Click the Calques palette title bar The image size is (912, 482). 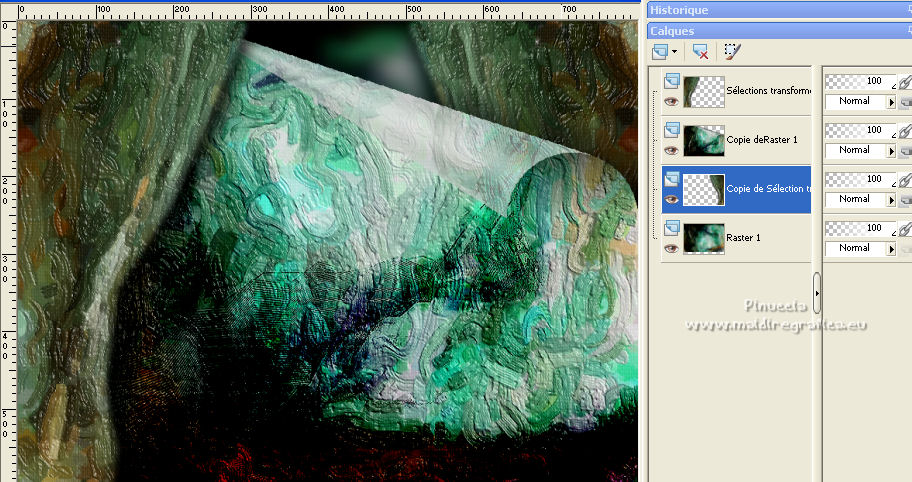[779, 31]
